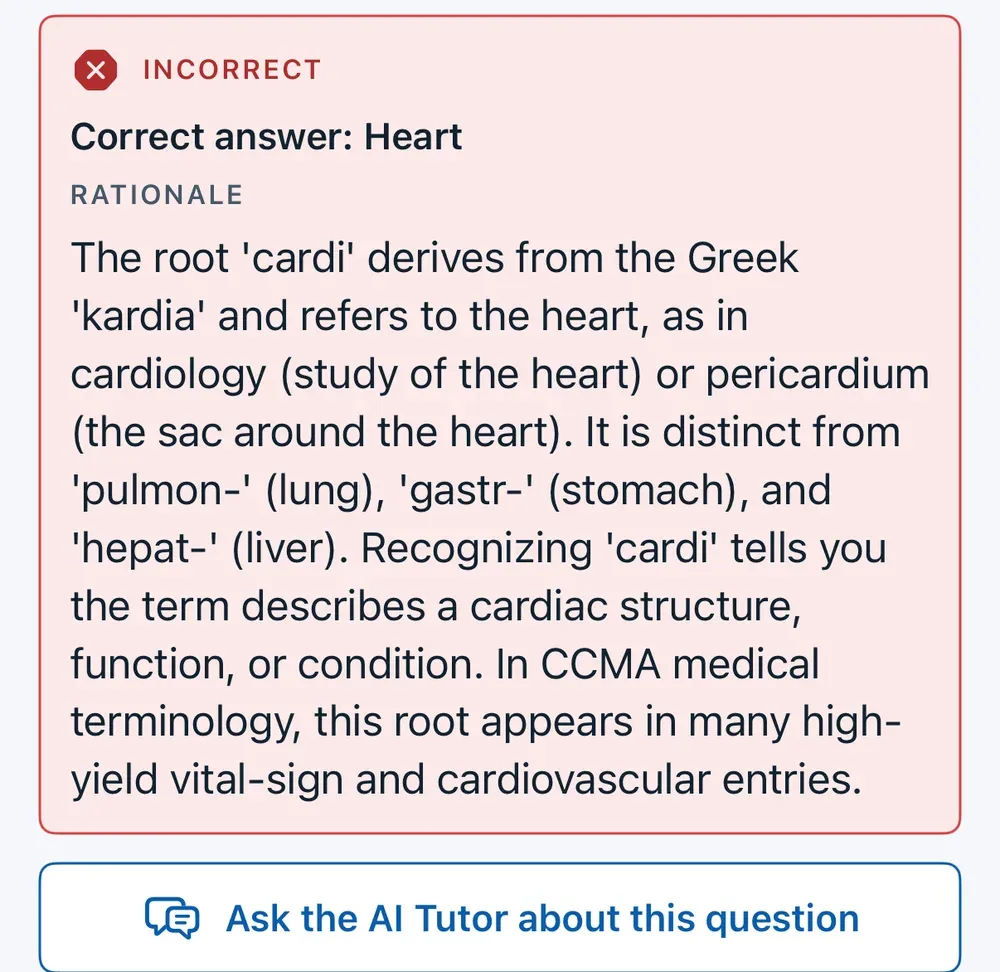1000x972 pixels.
Task: Click the root 'pulmon-' in the rationale
Action: pyautogui.click(x=162, y=491)
